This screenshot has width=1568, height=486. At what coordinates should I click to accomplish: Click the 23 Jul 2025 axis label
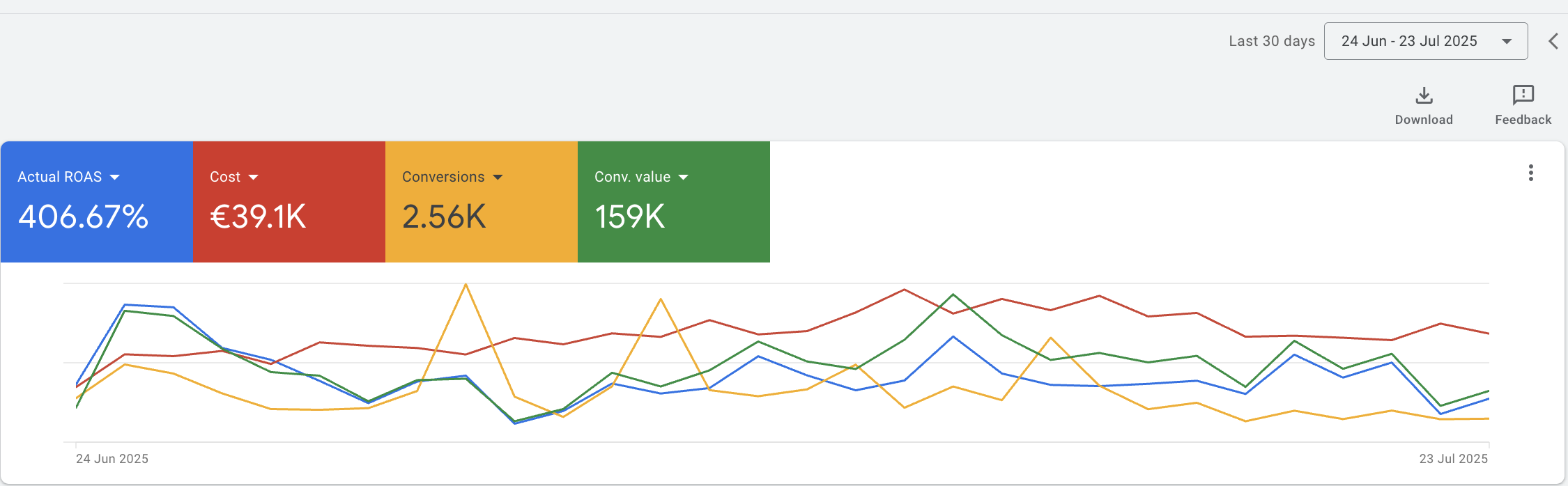click(x=1453, y=459)
